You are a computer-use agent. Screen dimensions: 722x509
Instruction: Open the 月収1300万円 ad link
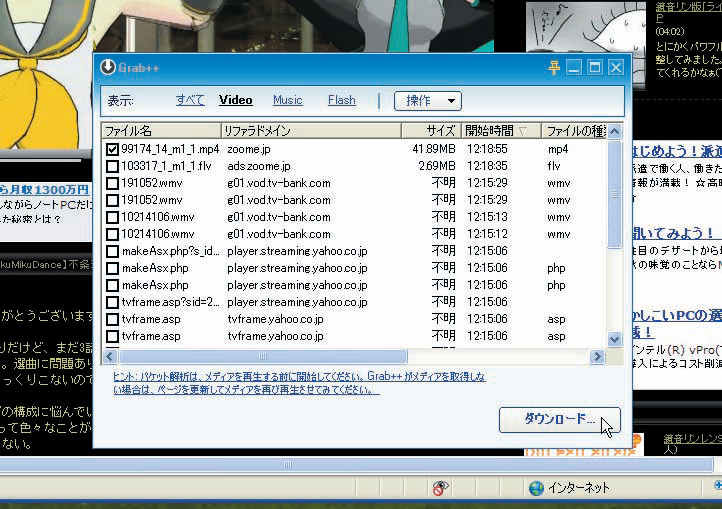coord(45,189)
